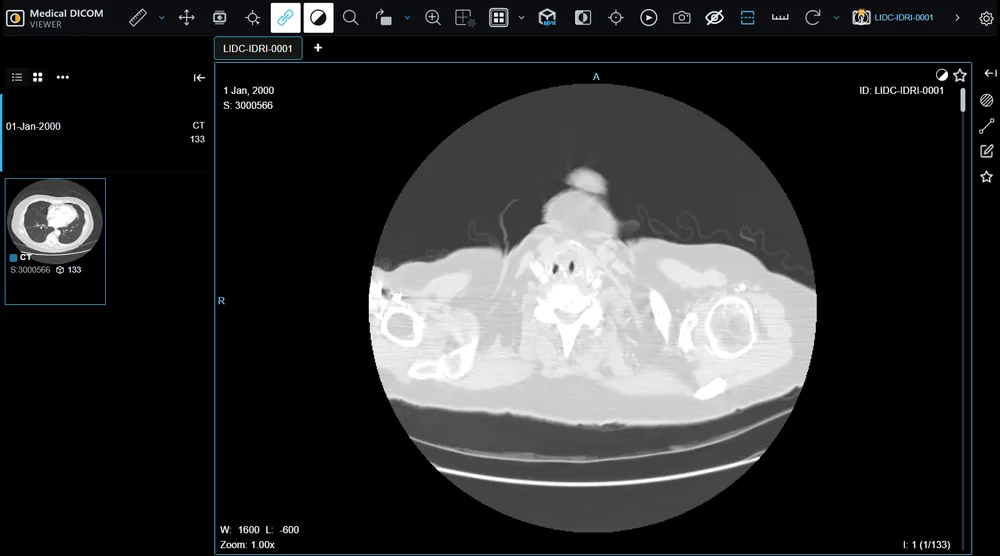Click the hatched circle icon in right sidebar
Image resolution: width=1000 pixels, height=556 pixels.
tap(987, 100)
